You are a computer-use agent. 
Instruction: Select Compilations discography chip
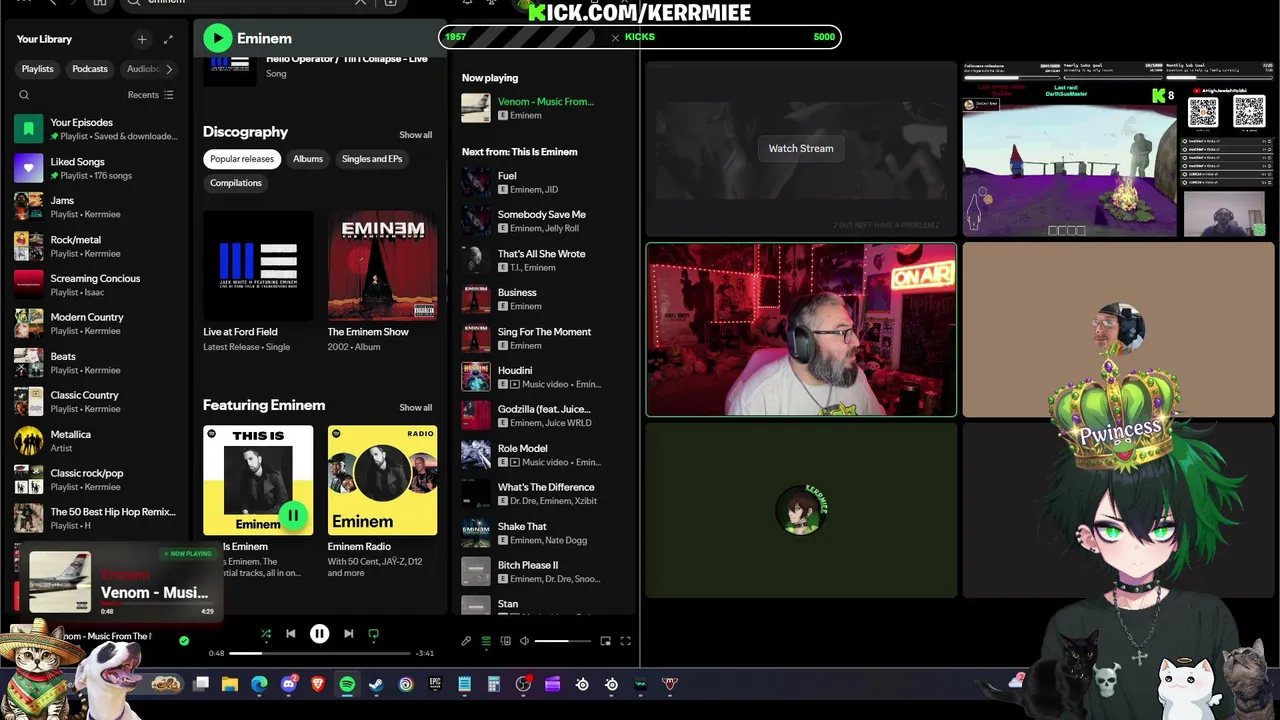tap(236, 183)
